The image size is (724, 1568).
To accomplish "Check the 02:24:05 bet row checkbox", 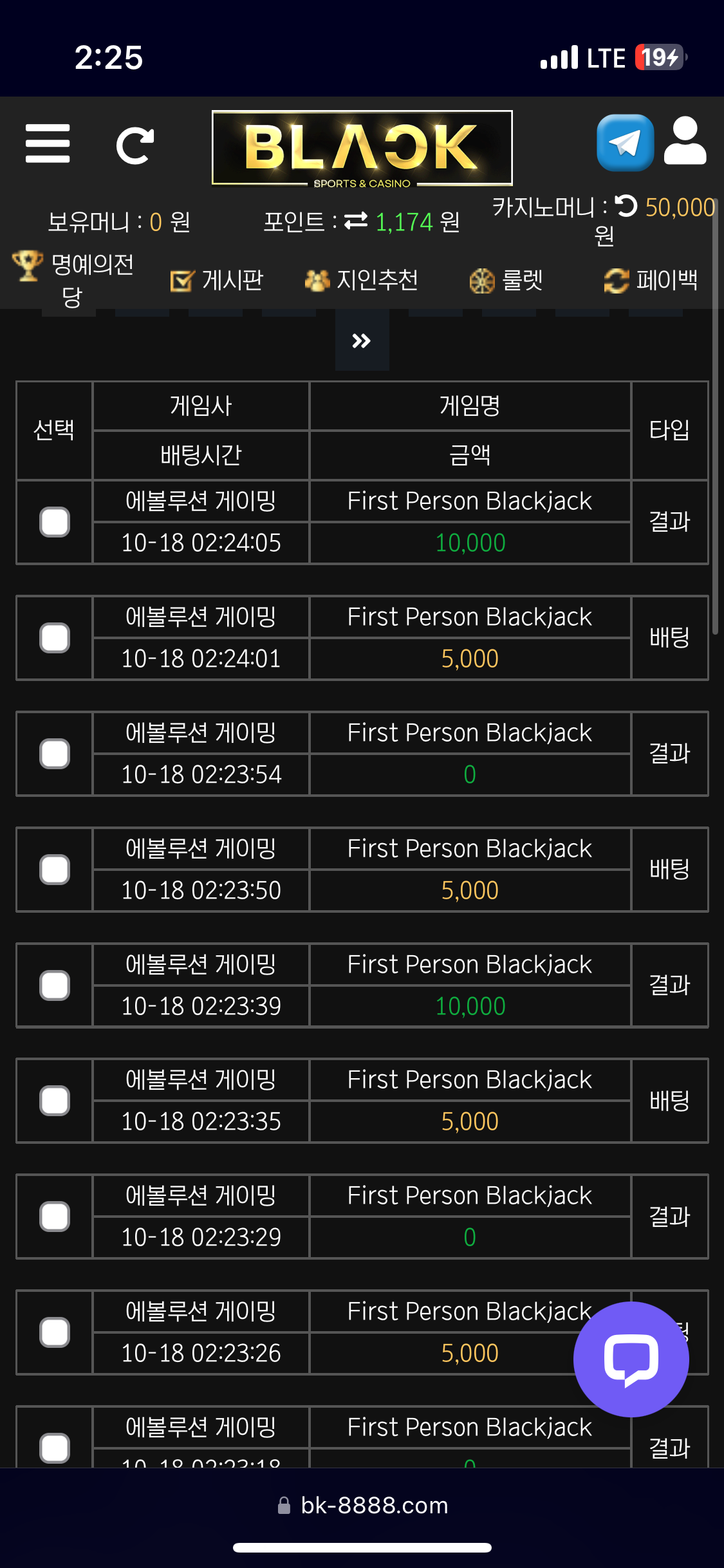I will tap(55, 522).
